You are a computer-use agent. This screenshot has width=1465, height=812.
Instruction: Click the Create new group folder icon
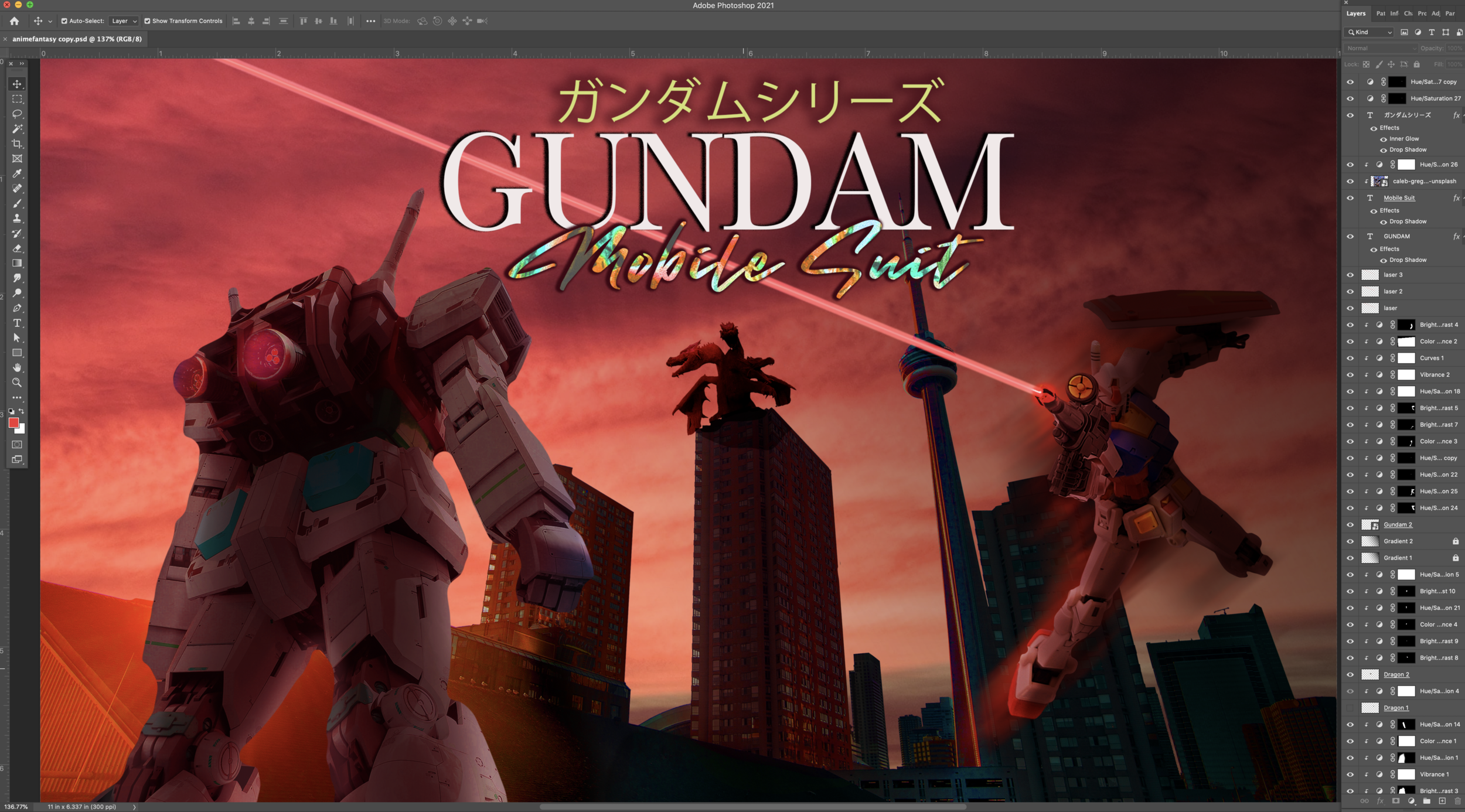tap(1426, 801)
